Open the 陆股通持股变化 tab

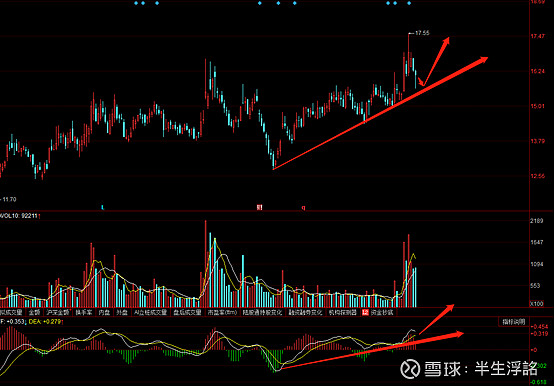coord(262,312)
